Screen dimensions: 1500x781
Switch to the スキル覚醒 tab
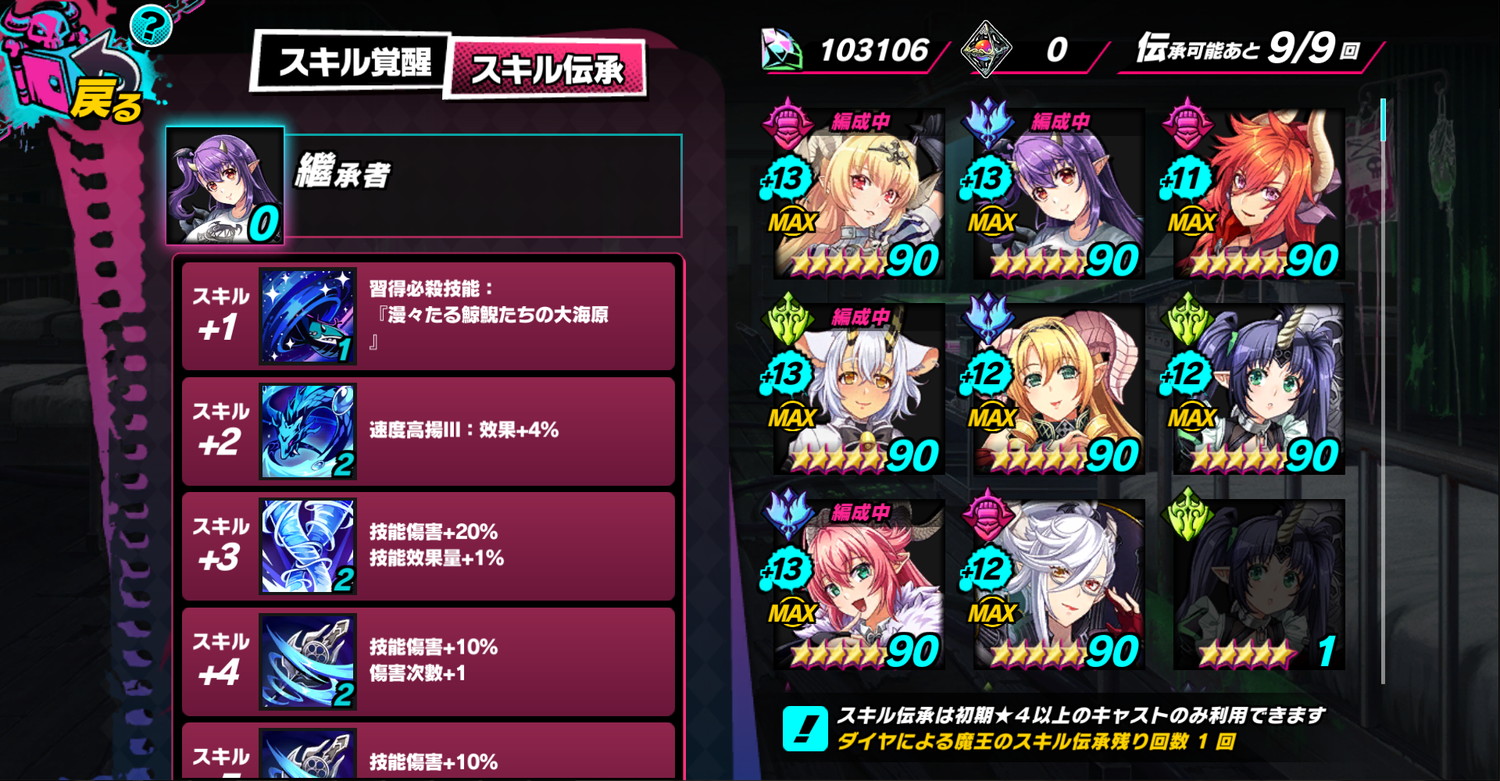(x=352, y=62)
